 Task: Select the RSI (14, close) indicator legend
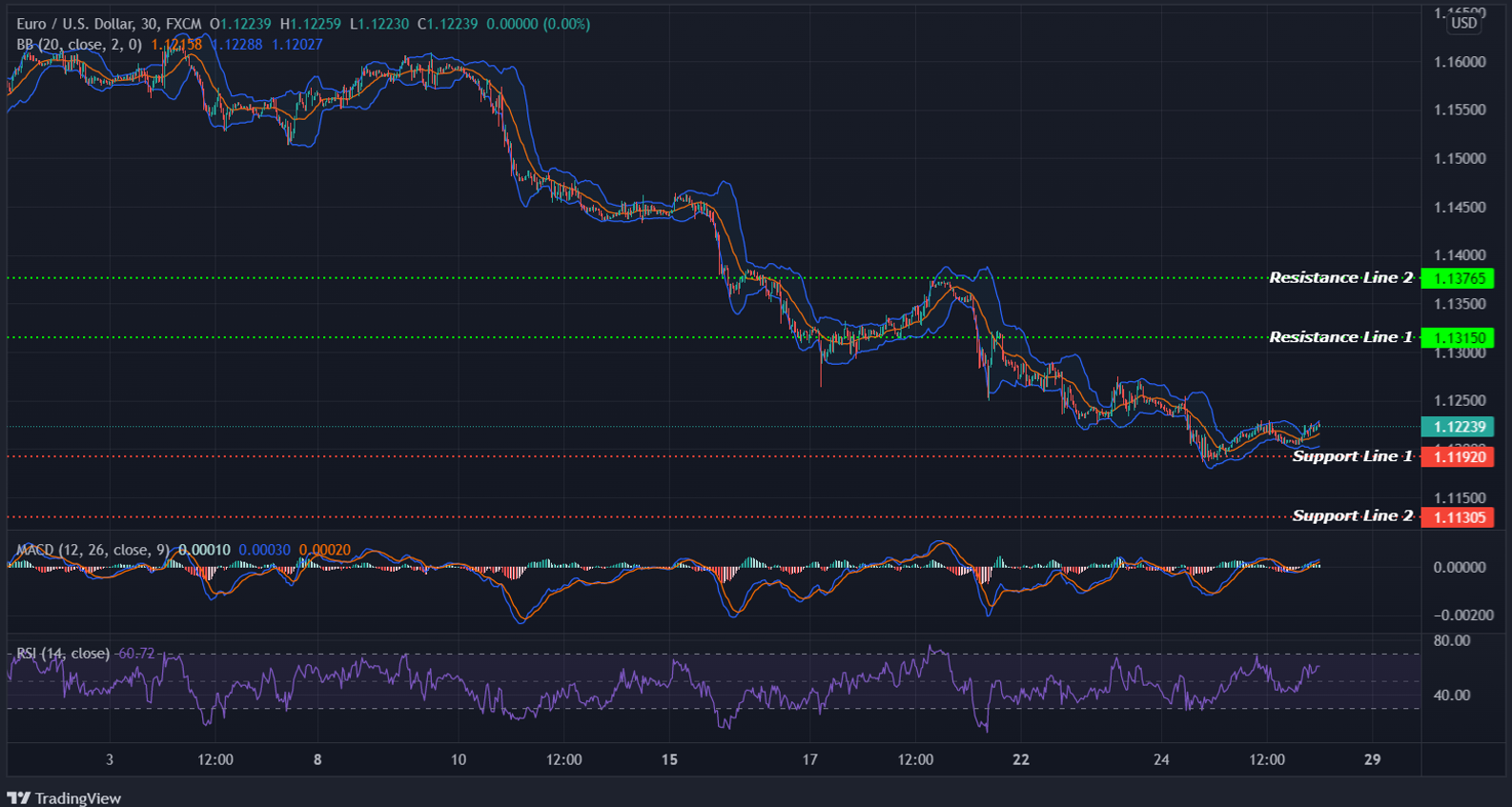63,654
